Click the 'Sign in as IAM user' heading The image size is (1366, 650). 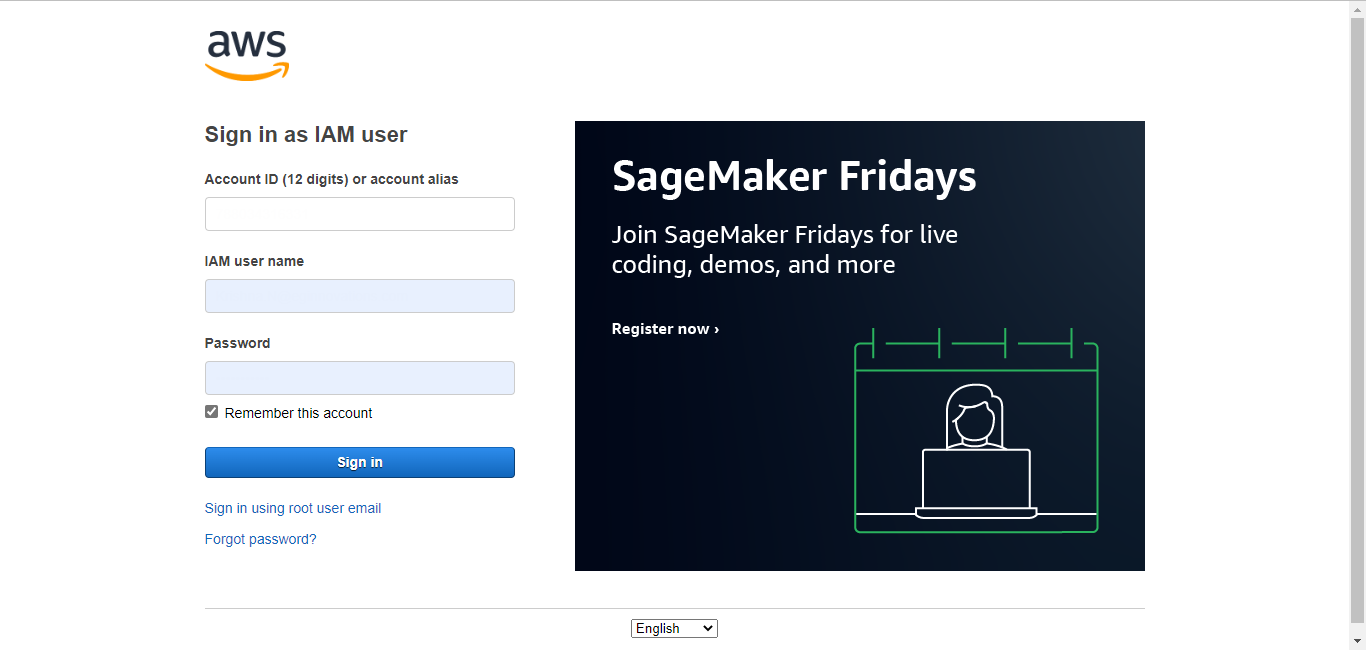[306, 135]
